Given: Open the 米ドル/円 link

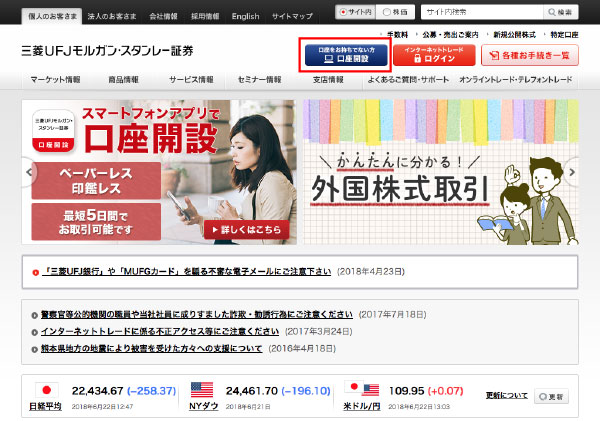Looking at the screenshot, I should point(362,406).
